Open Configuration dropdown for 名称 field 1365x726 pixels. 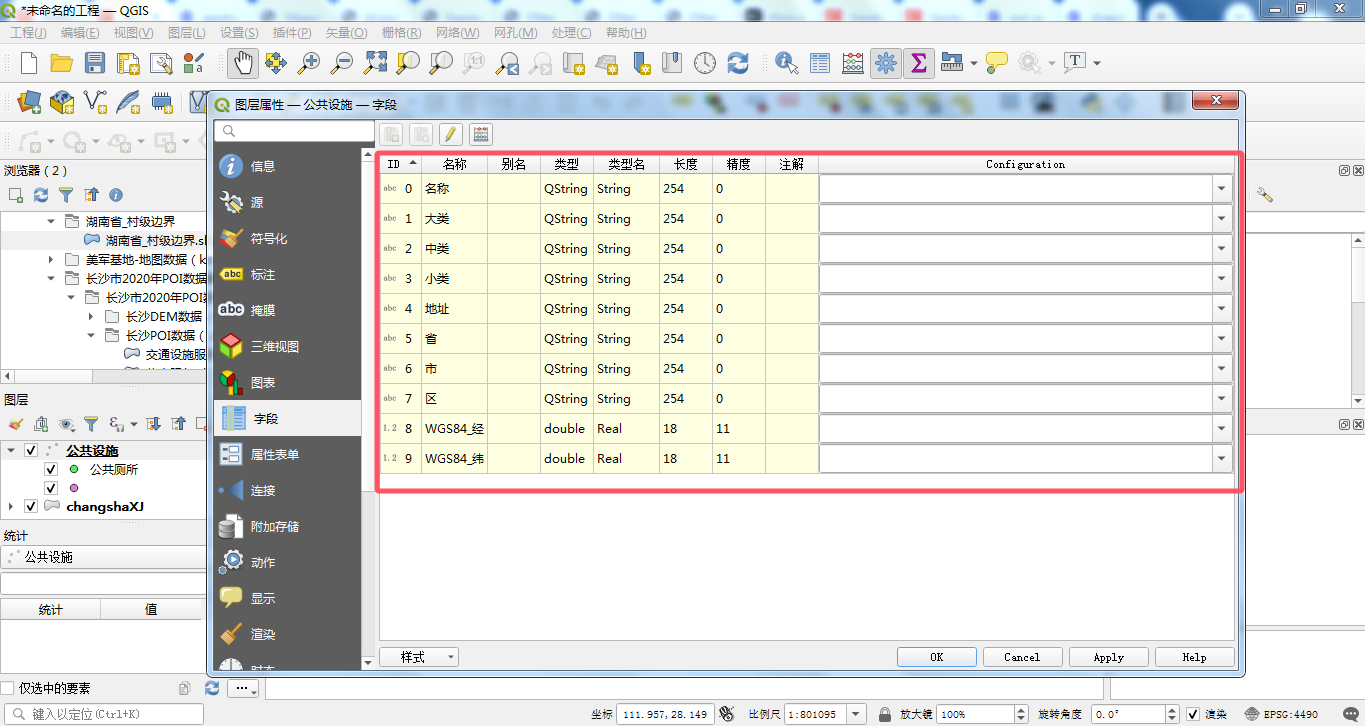tap(1222, 189)
